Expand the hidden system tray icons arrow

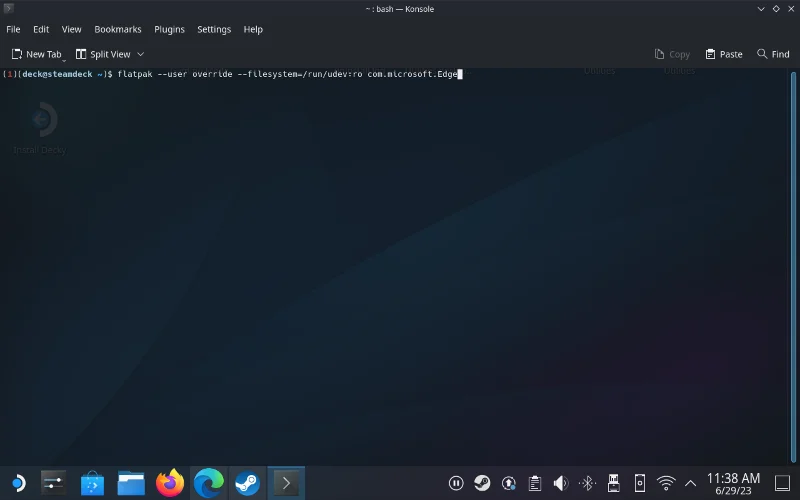690,483
